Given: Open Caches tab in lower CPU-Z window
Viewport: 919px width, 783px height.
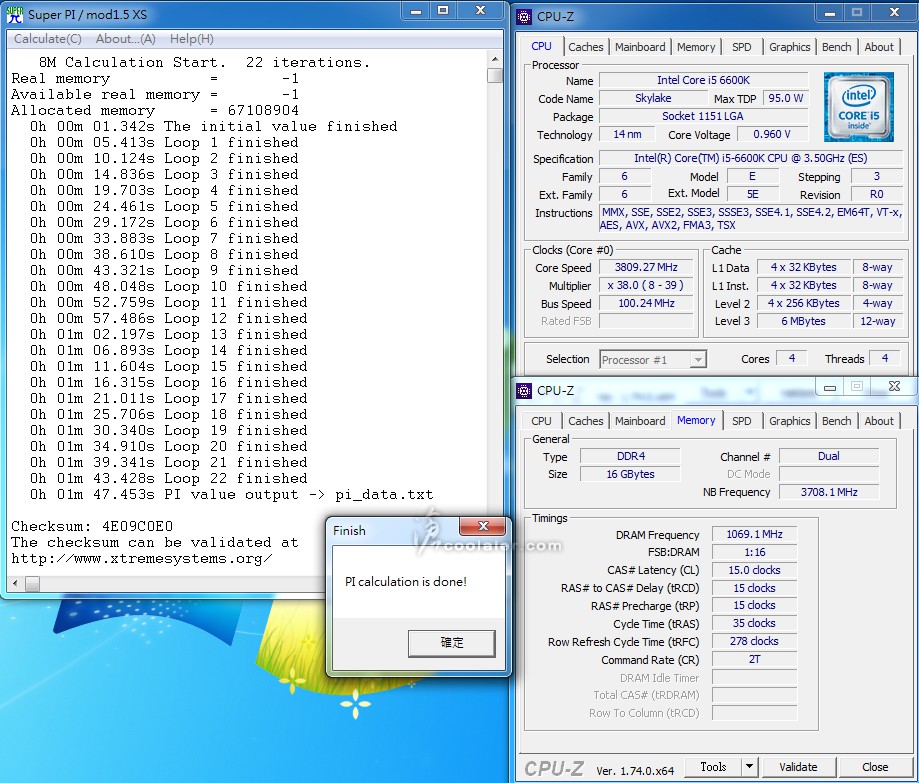Looking at the screenshot, I should [586, 421].
